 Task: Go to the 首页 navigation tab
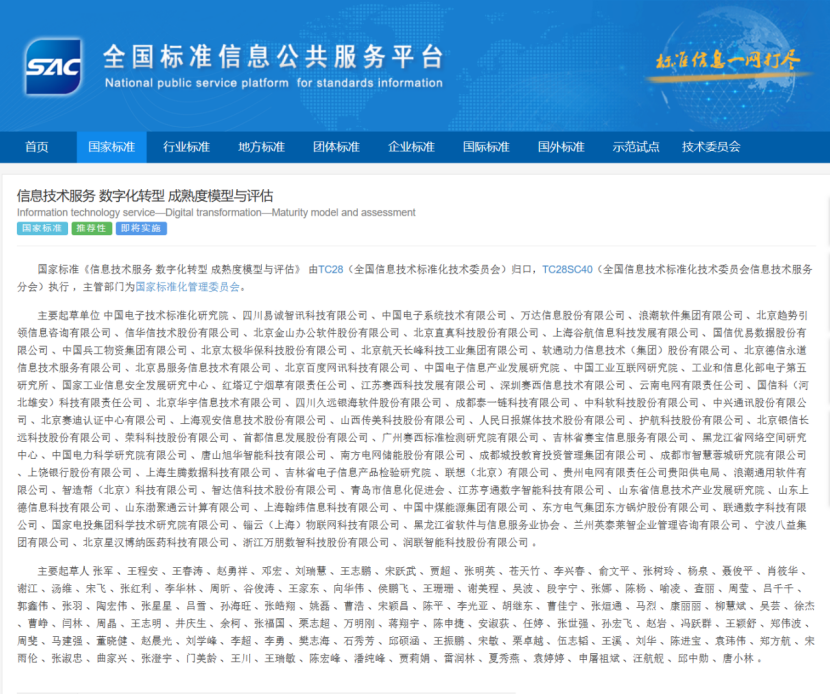(37, 147)
